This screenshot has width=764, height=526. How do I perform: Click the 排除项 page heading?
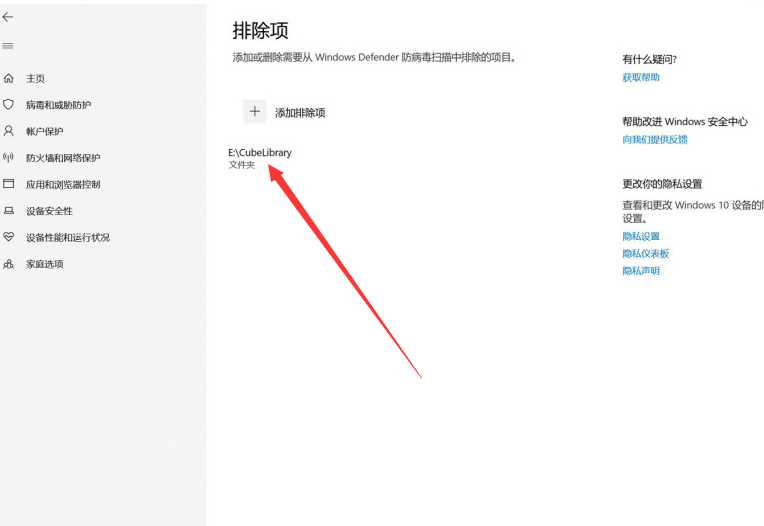click(260, 30)
